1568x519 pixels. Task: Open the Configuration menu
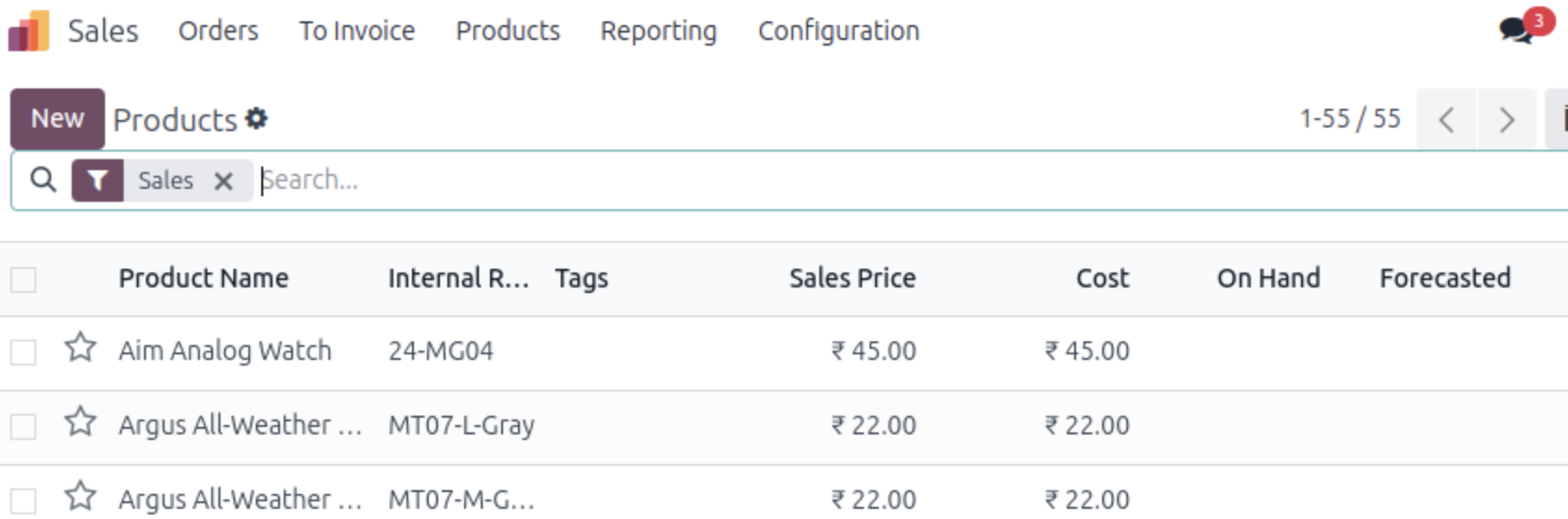point(839,31)
